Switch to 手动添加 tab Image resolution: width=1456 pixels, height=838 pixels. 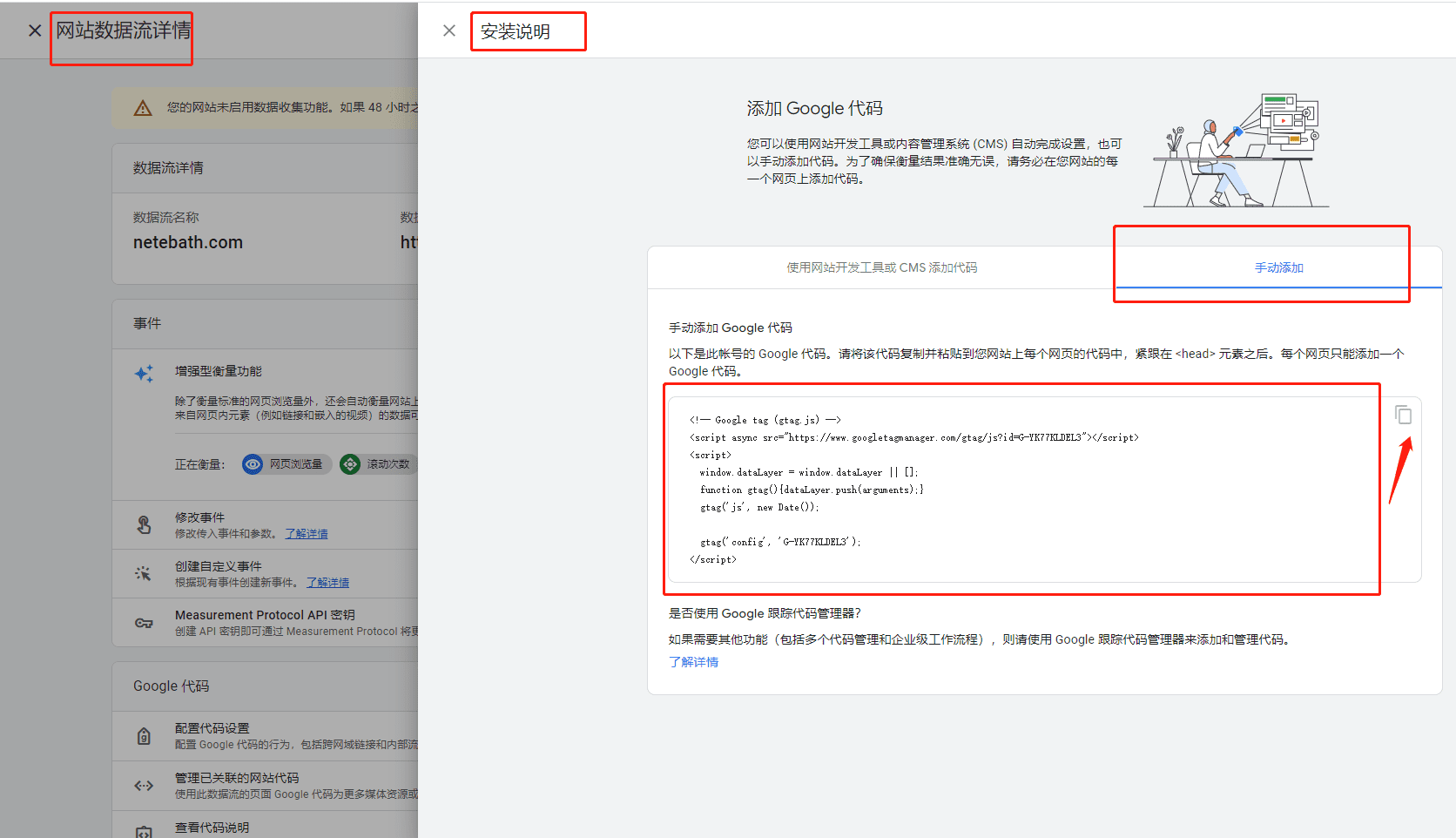pyautogui.click(x=1278, y=267)
